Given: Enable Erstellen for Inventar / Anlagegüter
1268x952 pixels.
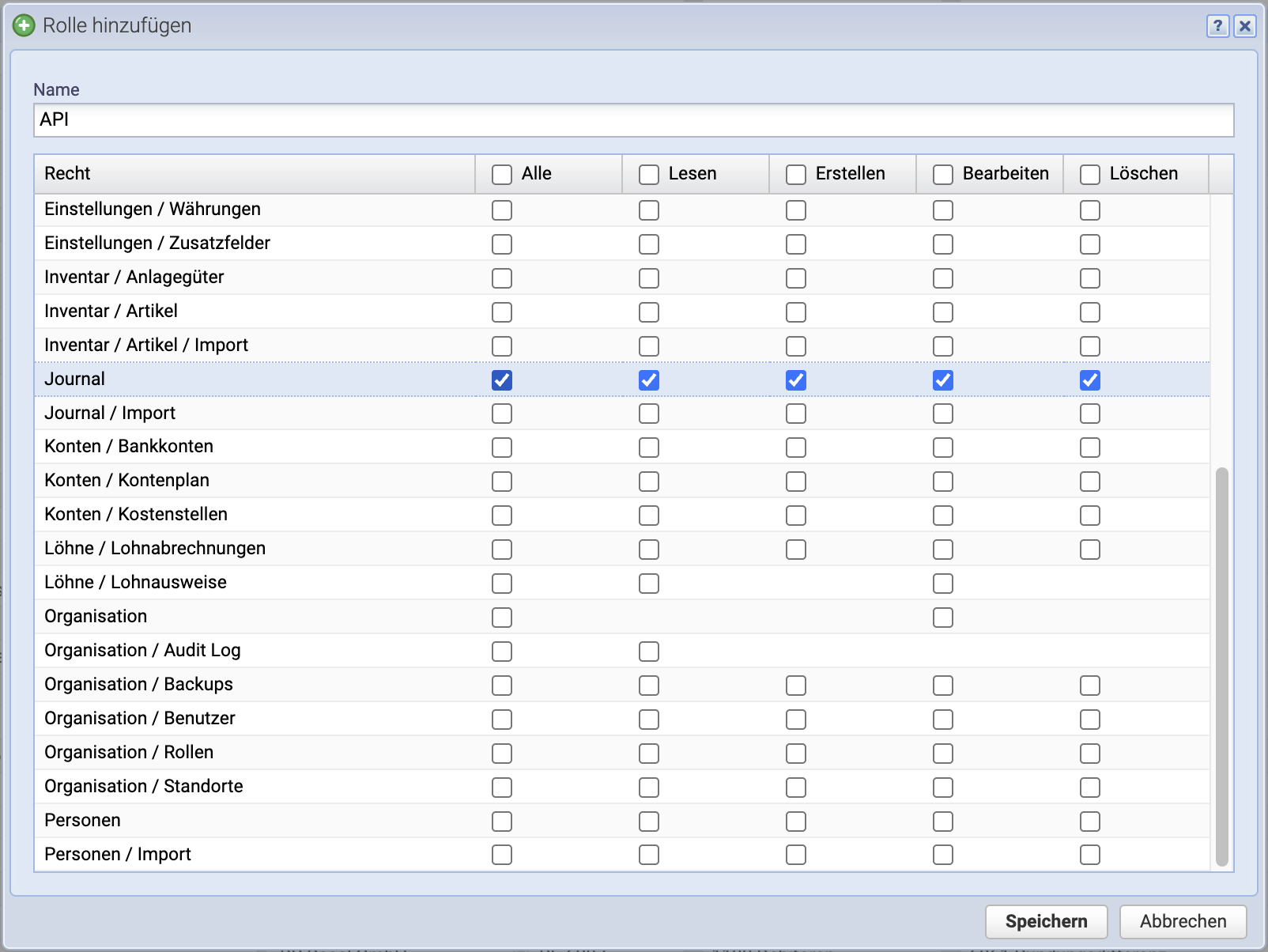Looking at the screenshot, I should (796, 278).
